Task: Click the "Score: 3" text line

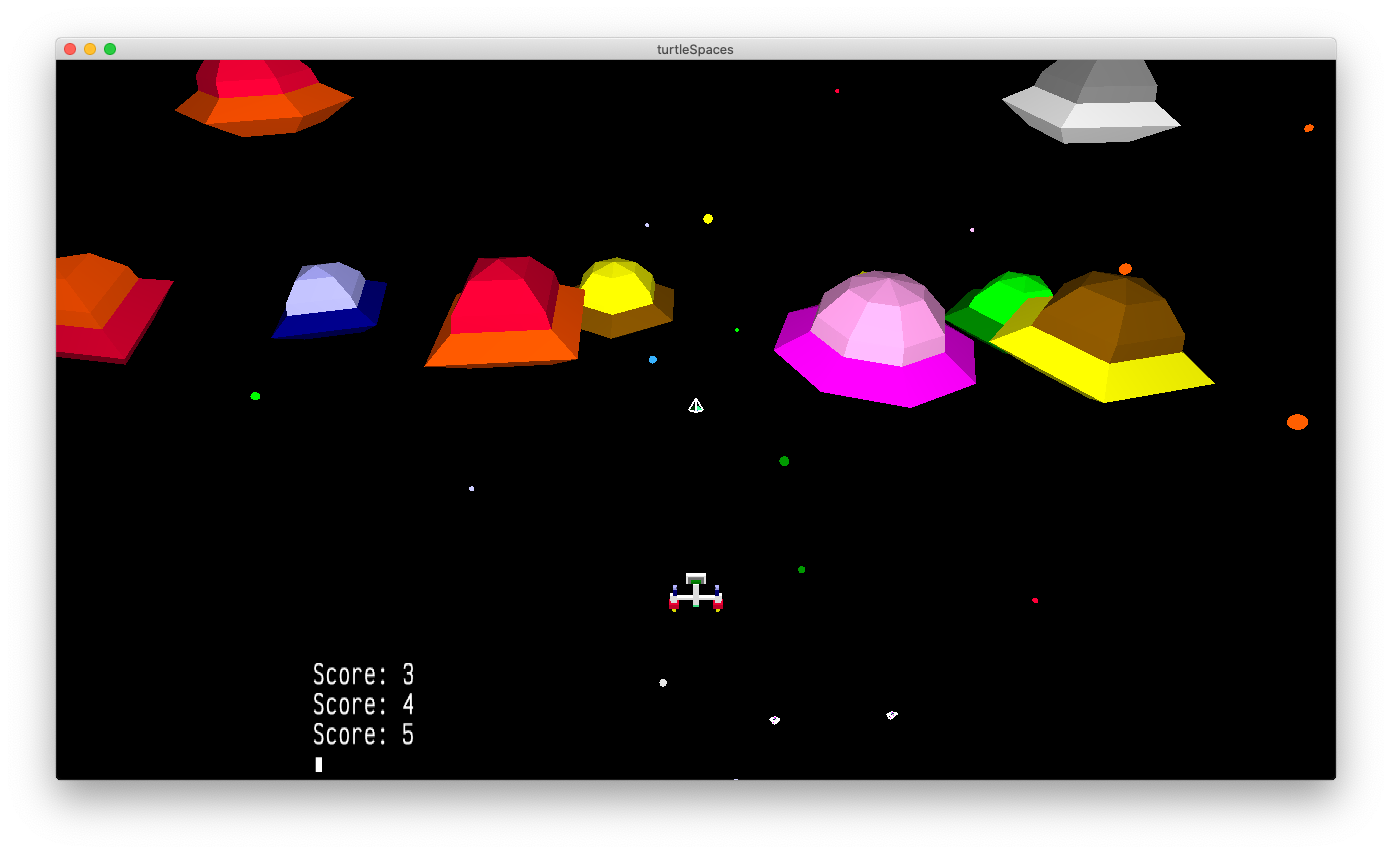Action: point(363,674)
